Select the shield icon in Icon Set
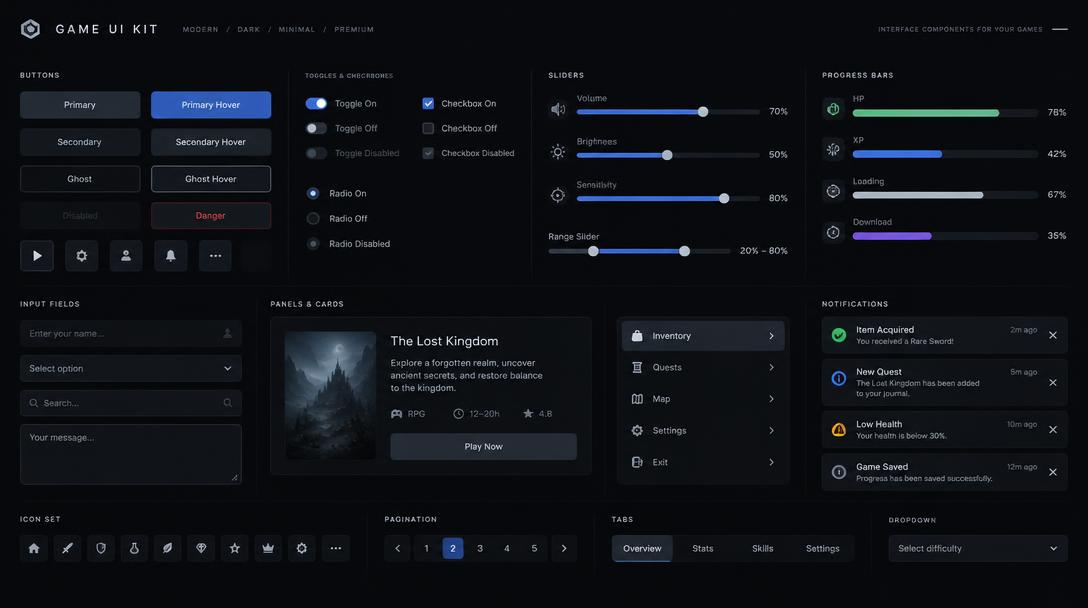This screenshot has width=1088, height=608. coord(101,548)
